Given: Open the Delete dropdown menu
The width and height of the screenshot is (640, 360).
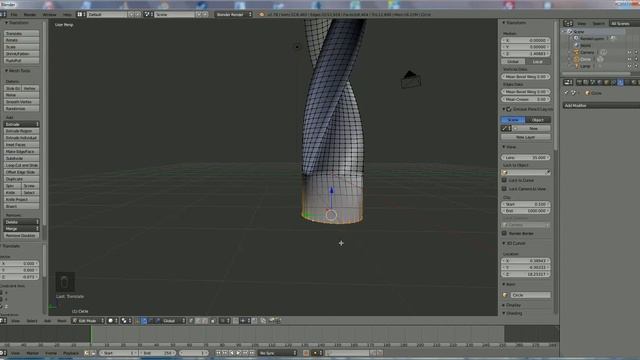Looking at the screenshot, I should tap(21, 222).
